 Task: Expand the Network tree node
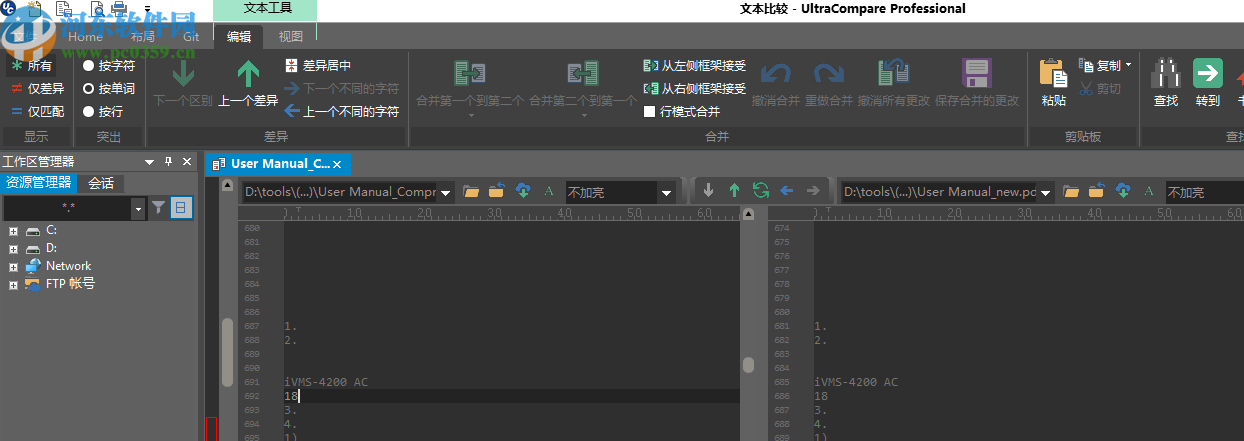(x=14, y=266)
